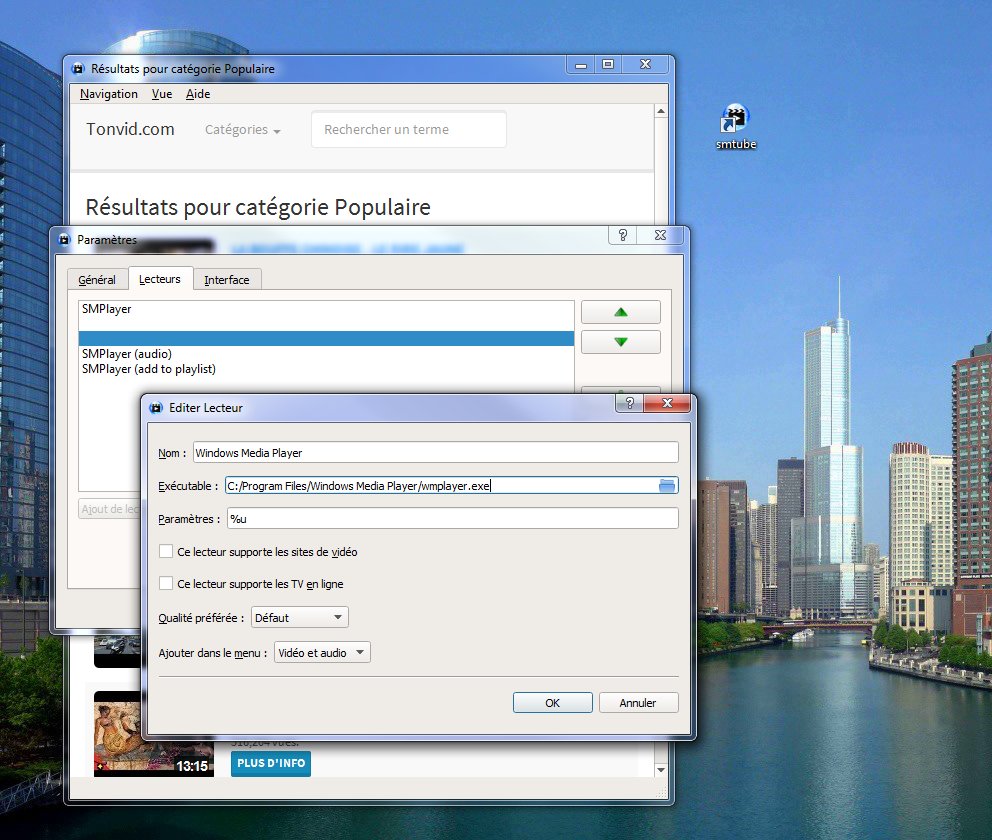Screen dimensions: 992x840
Task: Open the Qualité préférée dropdown
Action: 300,617
